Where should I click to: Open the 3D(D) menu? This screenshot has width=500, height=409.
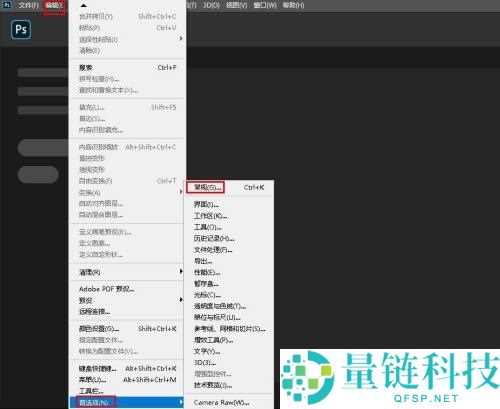coord(211,5)
